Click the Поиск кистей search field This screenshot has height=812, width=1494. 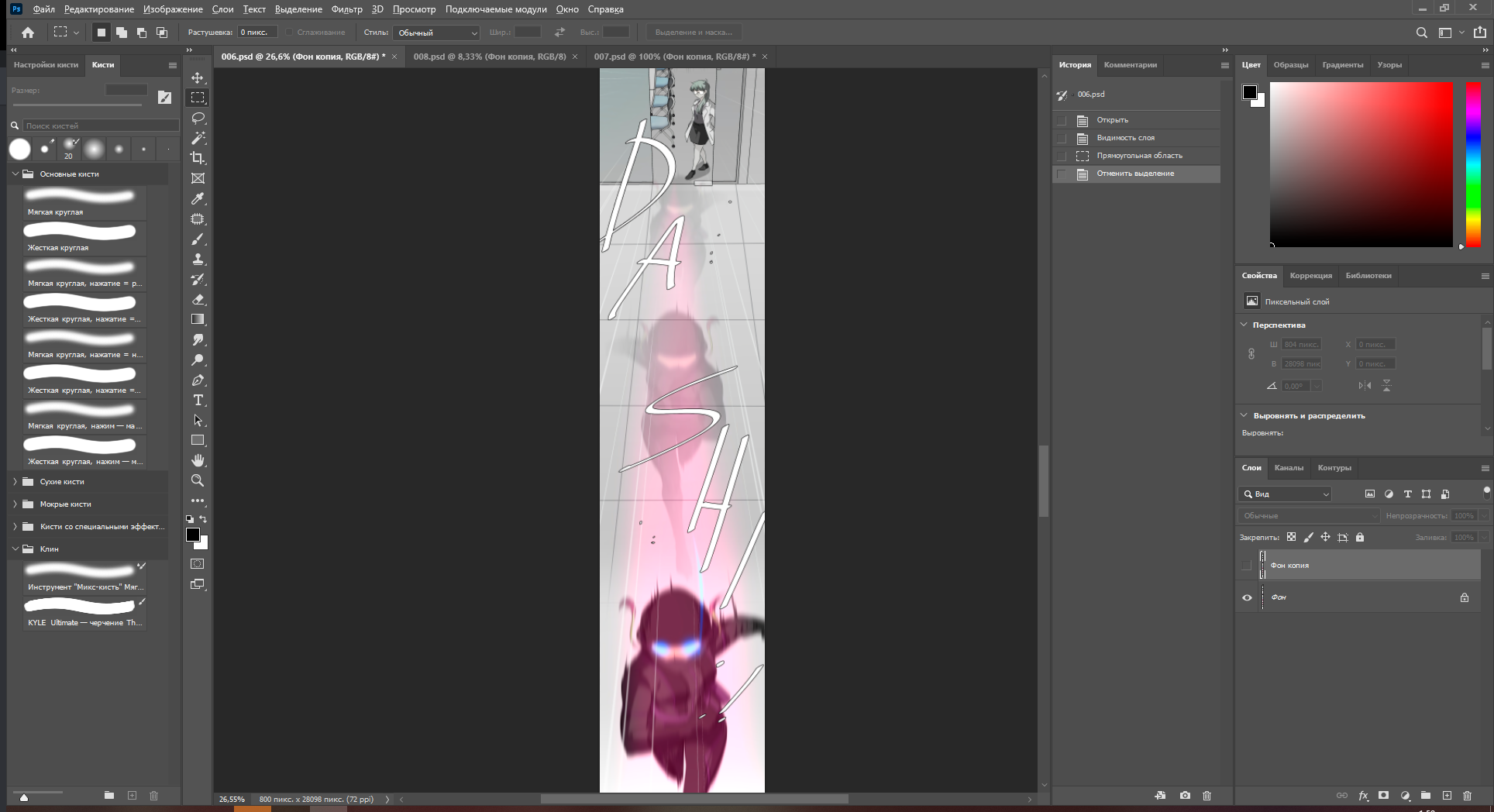[x=101, y=126]
